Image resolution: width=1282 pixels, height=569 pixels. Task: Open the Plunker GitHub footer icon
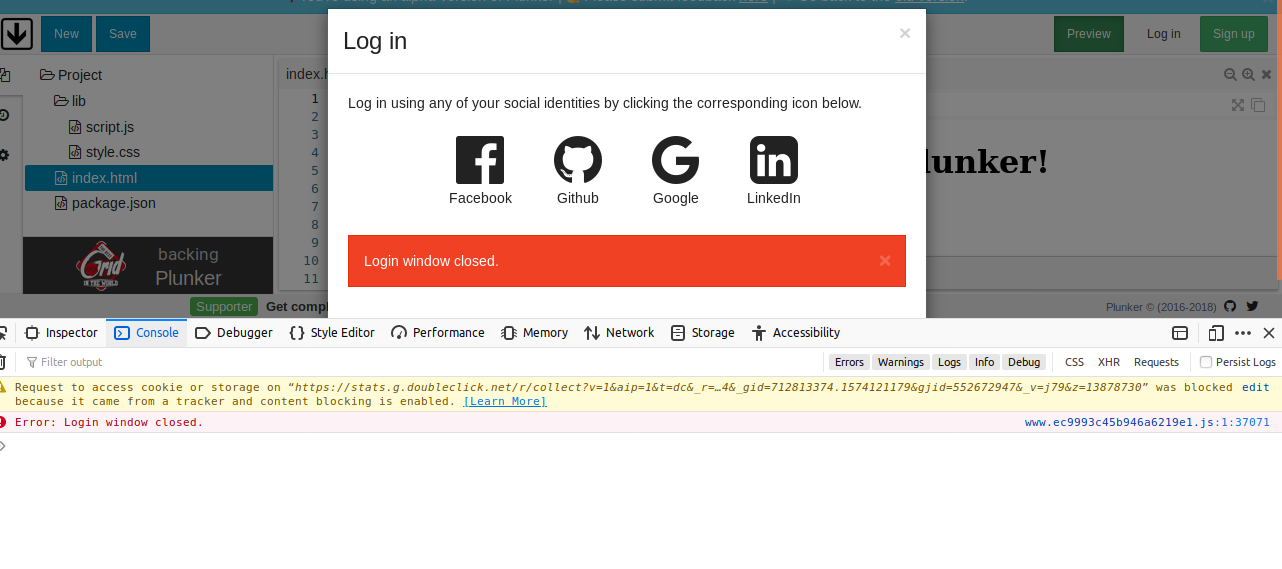click(x=1230, y=307)
